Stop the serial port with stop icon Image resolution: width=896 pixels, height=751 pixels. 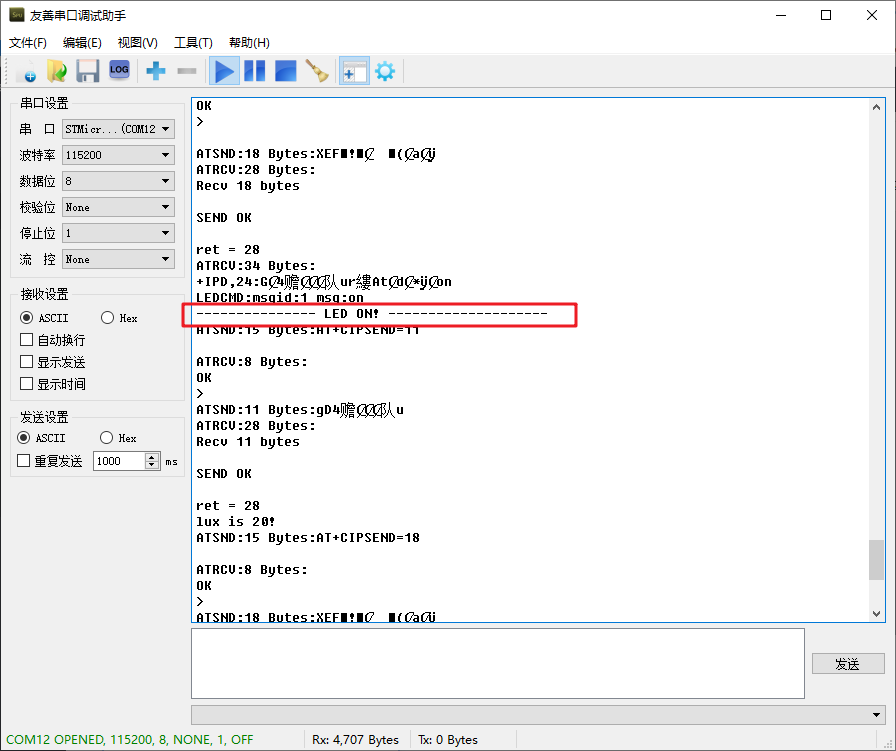point(285,71)
